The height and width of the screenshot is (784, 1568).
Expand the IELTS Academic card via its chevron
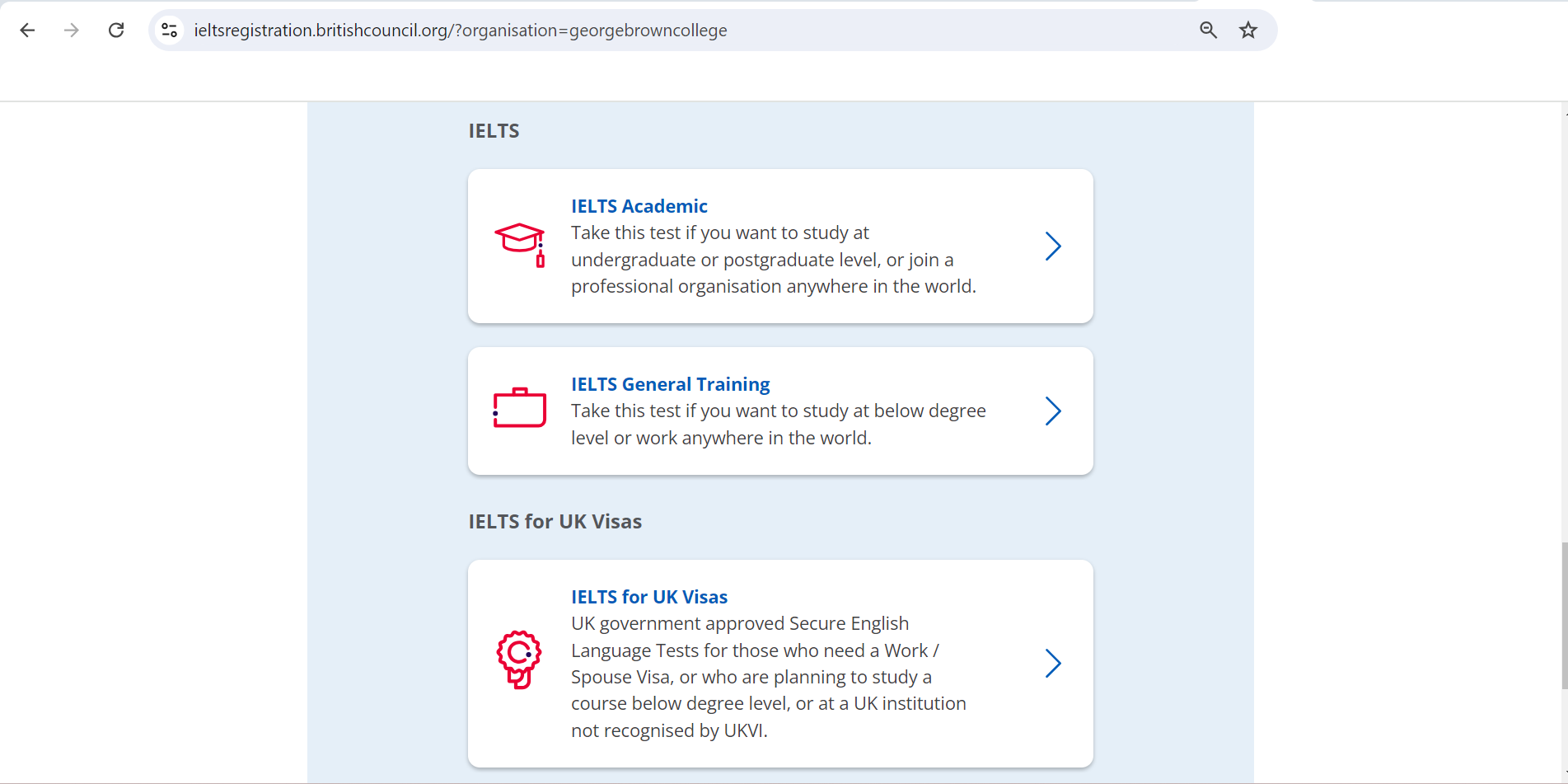(x=1053, y=246)
